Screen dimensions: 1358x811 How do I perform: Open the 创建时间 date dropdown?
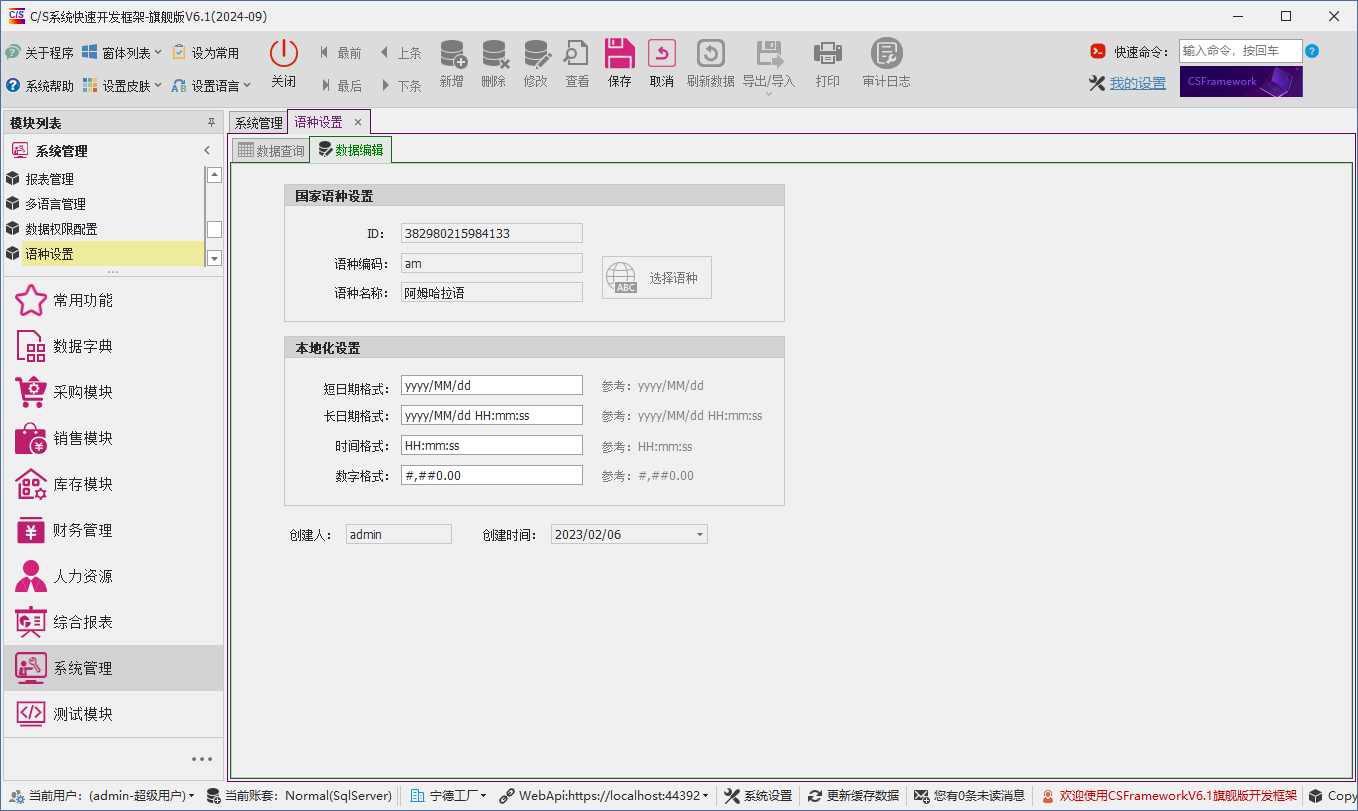(x=700, y=535)
